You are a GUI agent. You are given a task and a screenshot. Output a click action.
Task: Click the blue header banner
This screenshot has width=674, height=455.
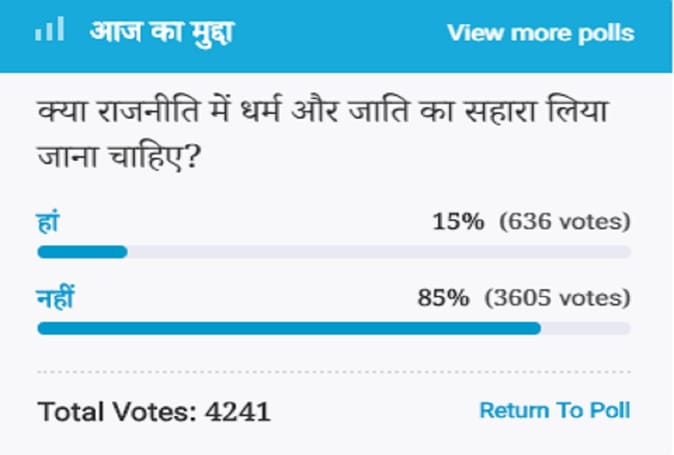tap(336, 36)
